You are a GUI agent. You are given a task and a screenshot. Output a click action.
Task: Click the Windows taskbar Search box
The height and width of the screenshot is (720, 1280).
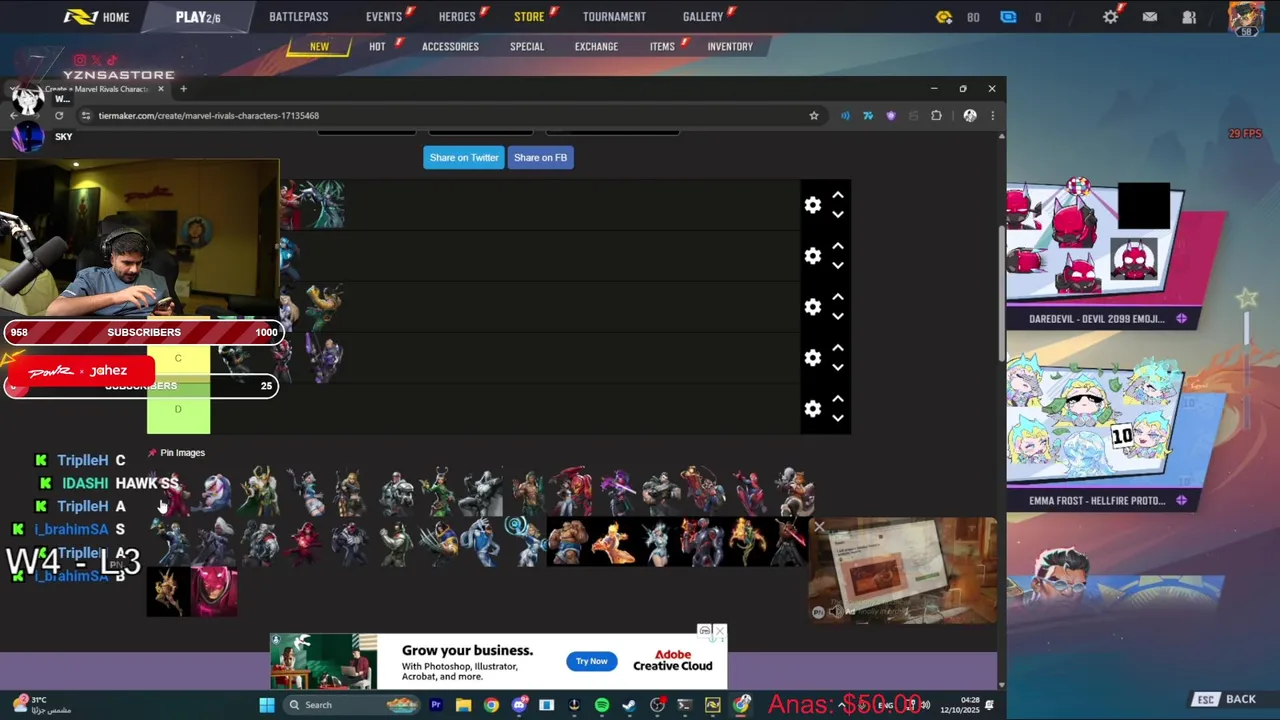pos(350,705)
